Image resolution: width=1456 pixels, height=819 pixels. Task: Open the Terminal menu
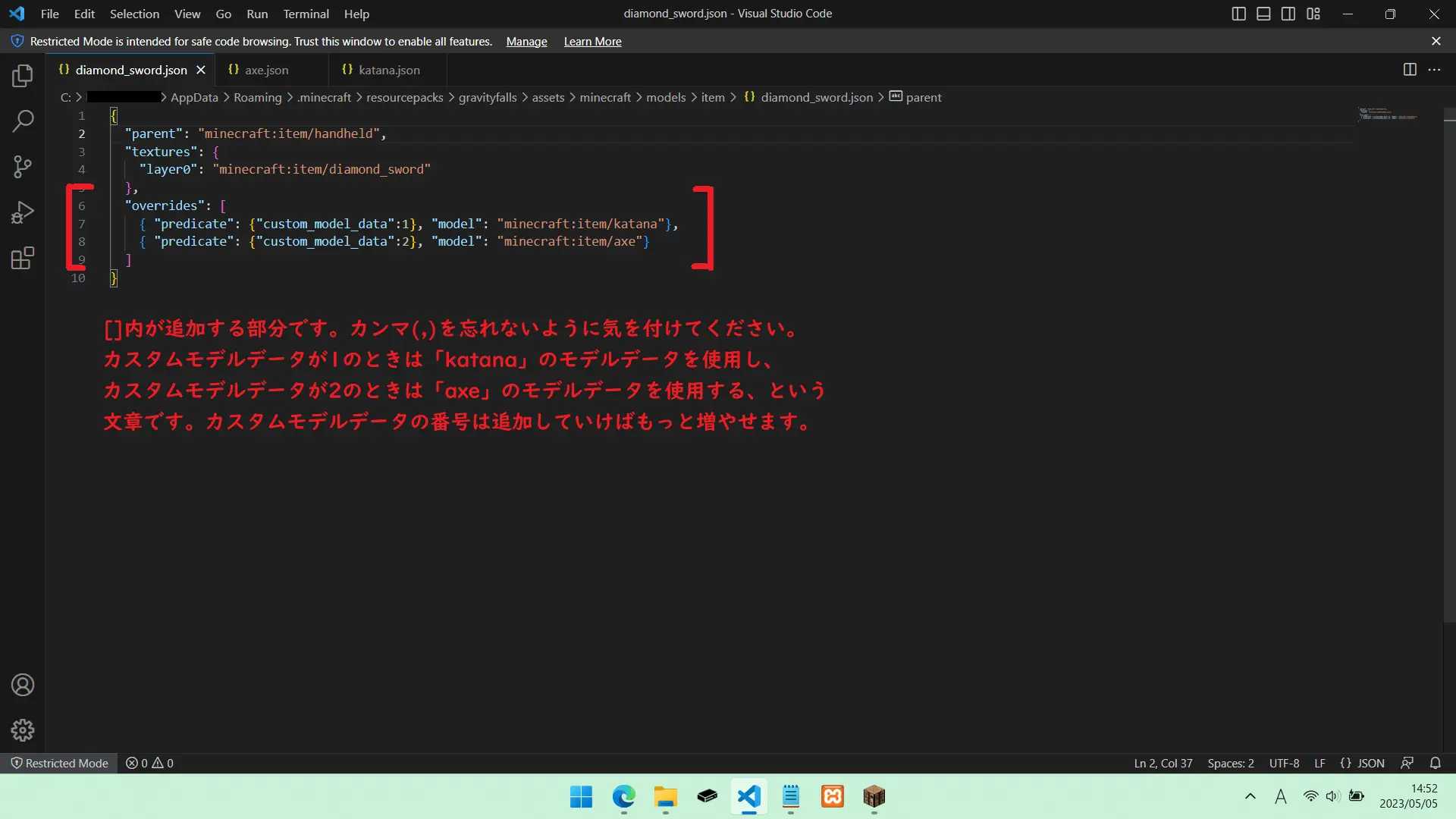pyautogui.click(x=306, y=14)
